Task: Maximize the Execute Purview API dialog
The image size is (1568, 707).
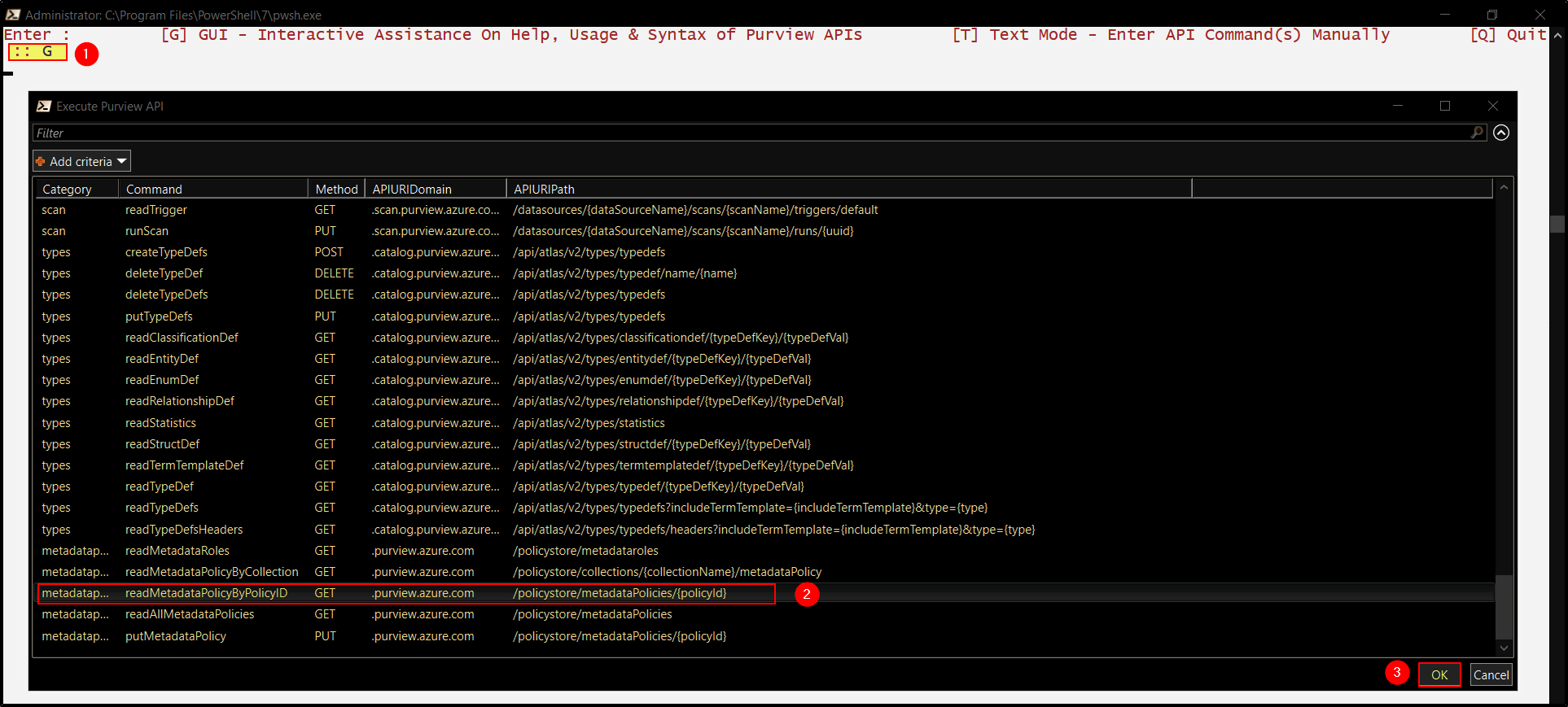Action: click(x=1445, y=106)
